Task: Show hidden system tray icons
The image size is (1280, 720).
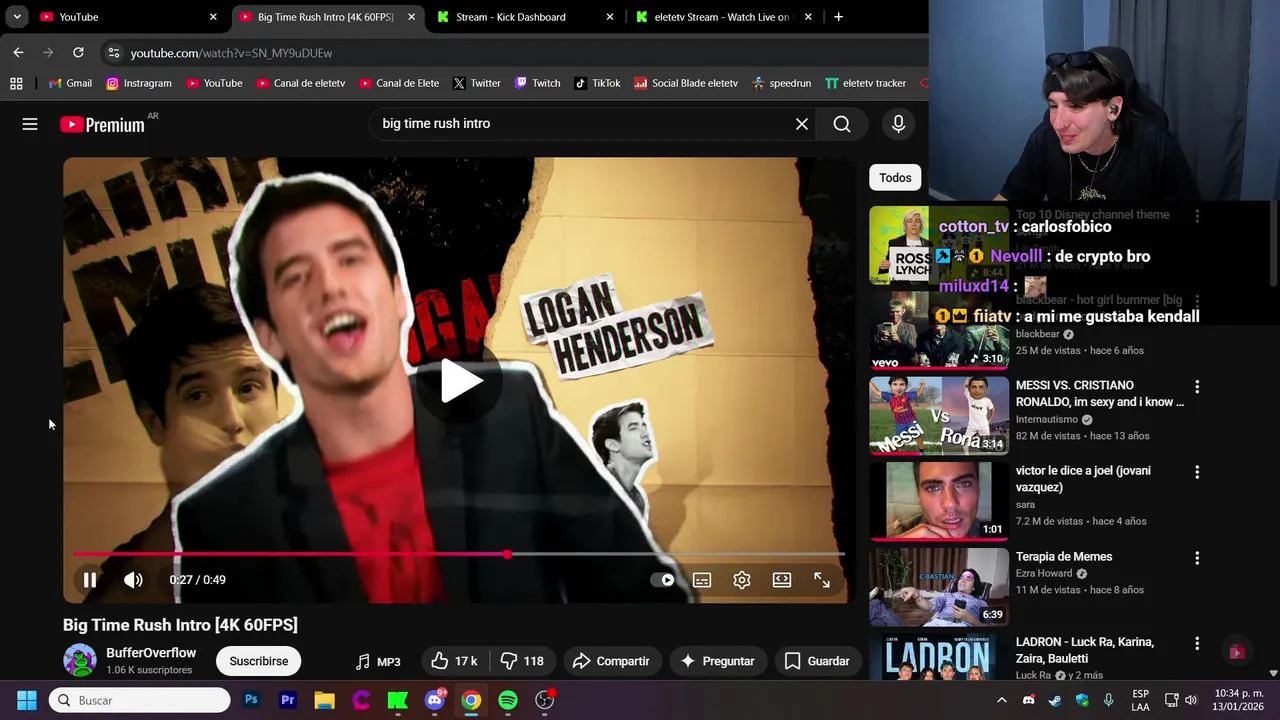Action: click(1001, 700)
